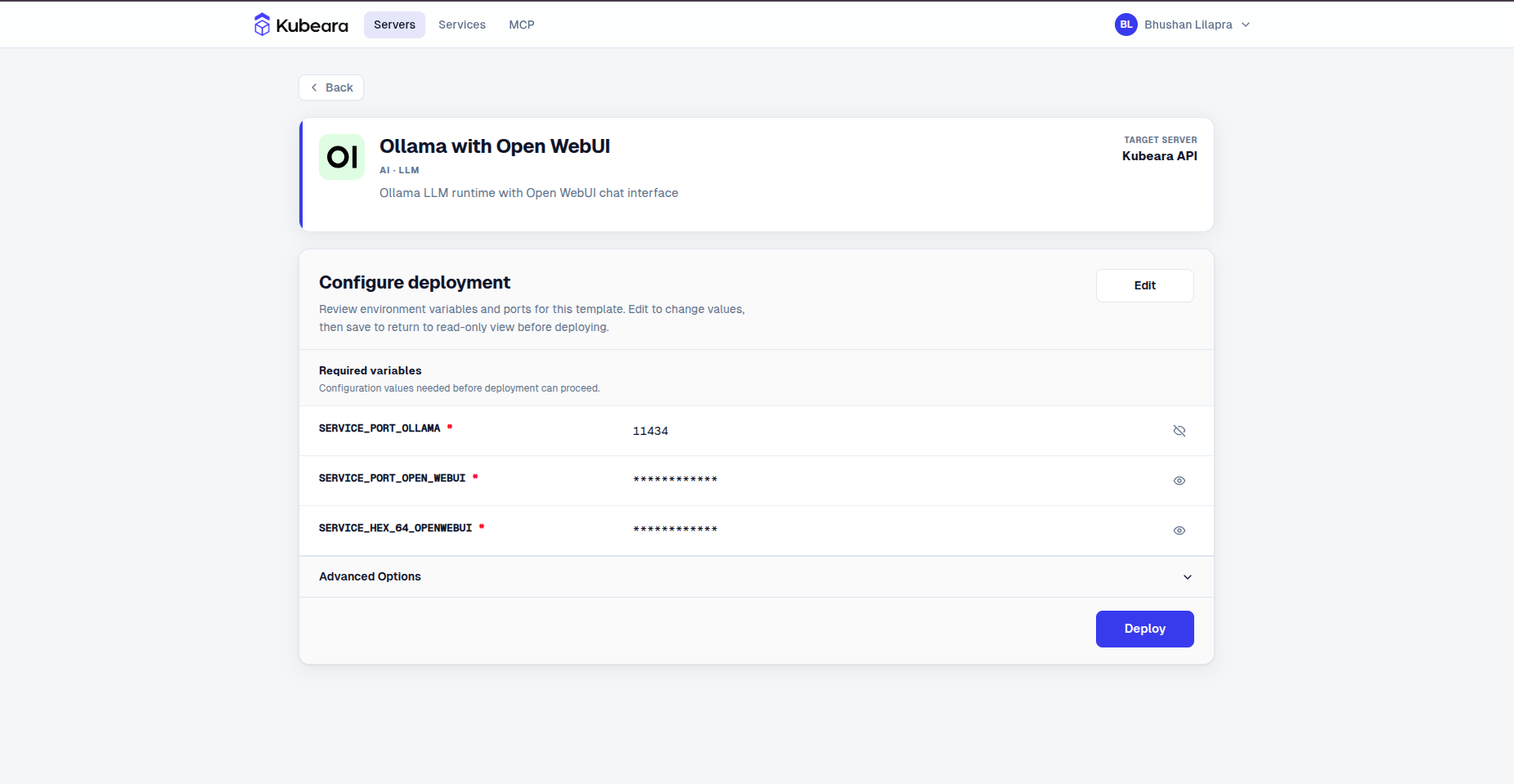This screenshot has height=784, width=1514.
Task: Click the 'Required variables' heading
Action: (371, 370)
